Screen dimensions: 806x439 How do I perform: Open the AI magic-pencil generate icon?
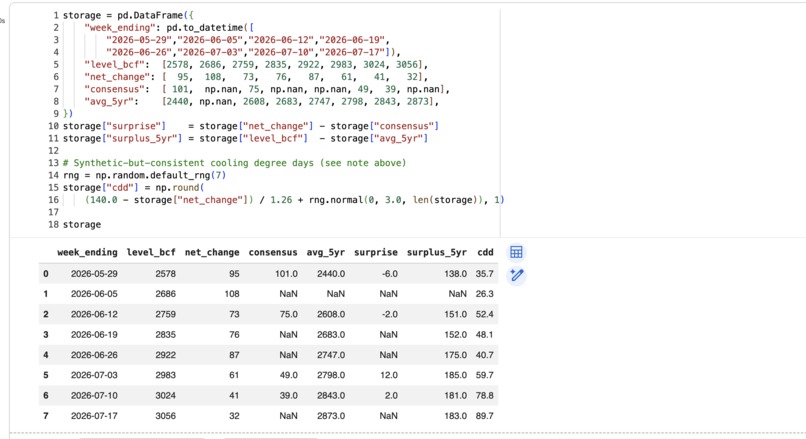(516, 276)
